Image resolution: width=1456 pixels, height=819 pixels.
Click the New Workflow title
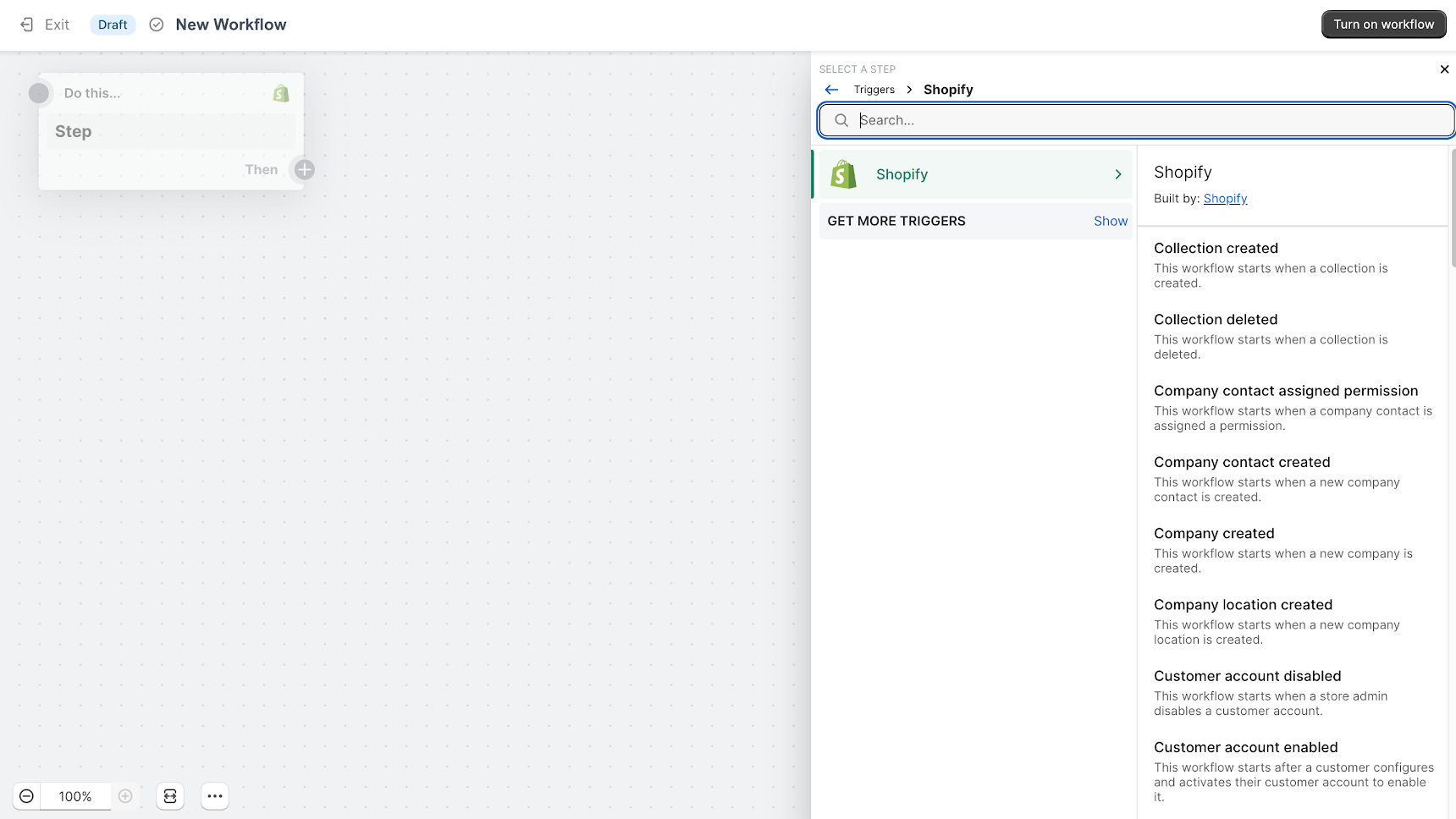(x=231, y=25)
